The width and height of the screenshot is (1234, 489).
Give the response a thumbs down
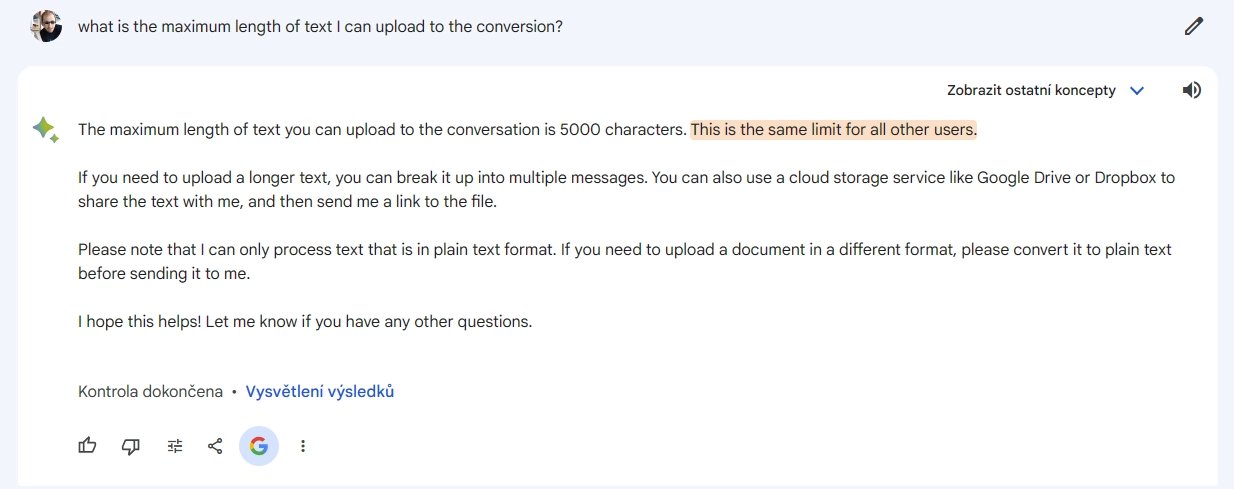[131, 446]
